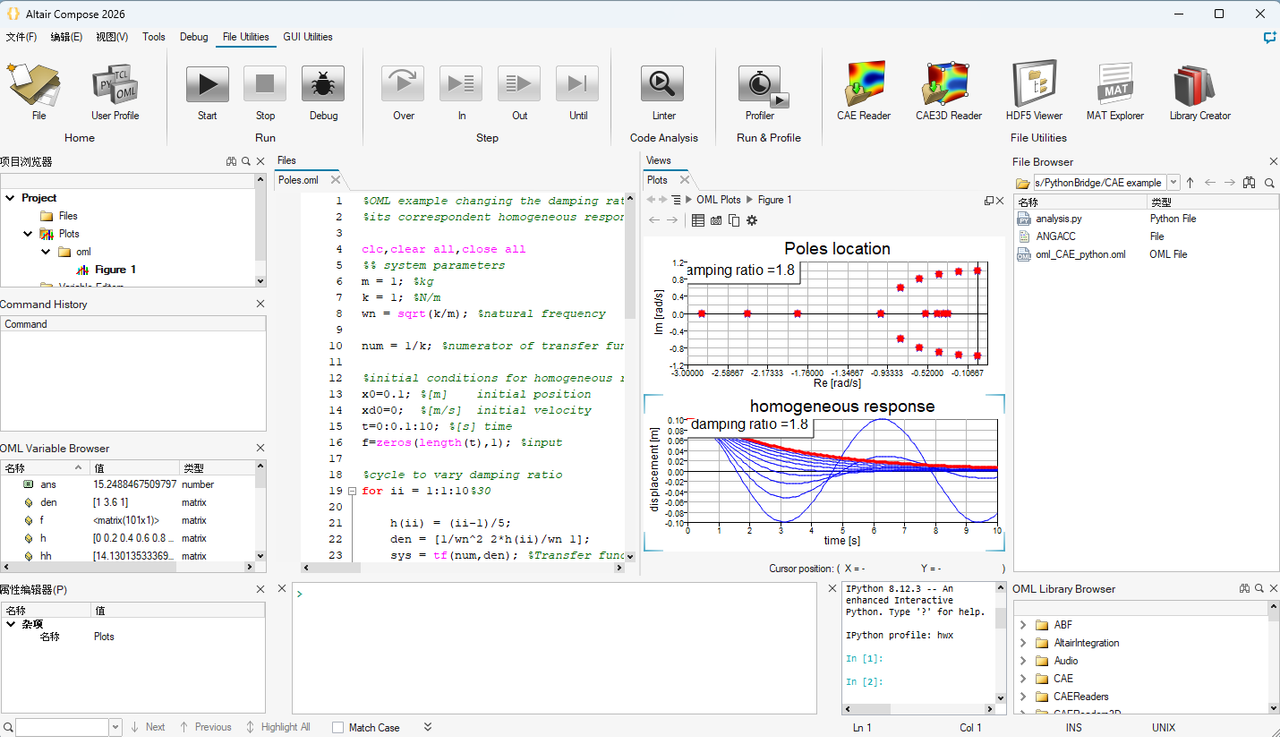Click the Highlight All button
The width and height of the screenshot is (1280, 737).
pos(278,727)
